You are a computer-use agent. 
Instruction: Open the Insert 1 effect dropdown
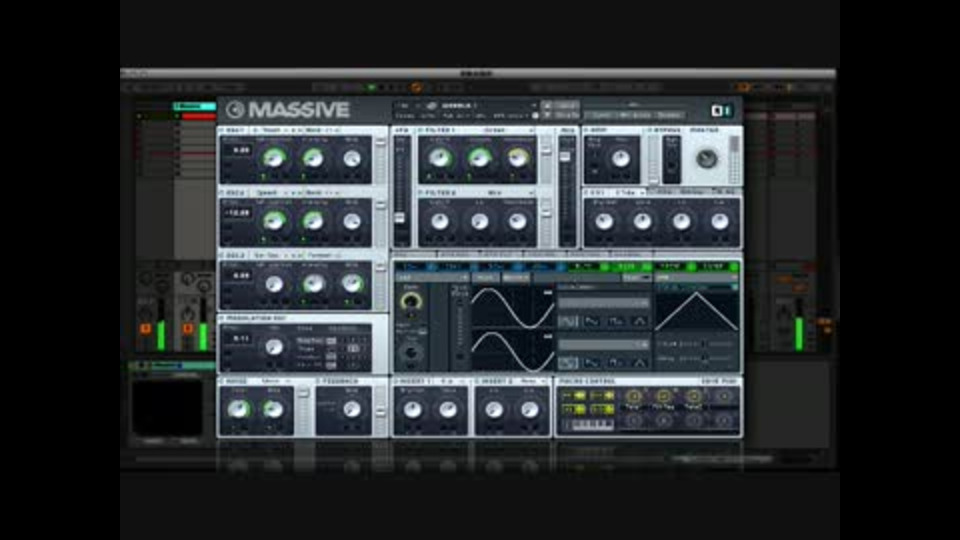coord(452,381)
